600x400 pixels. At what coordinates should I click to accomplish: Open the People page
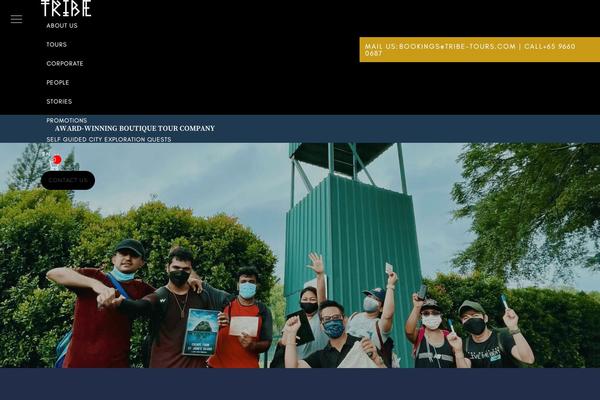click(x=58, y=83)
